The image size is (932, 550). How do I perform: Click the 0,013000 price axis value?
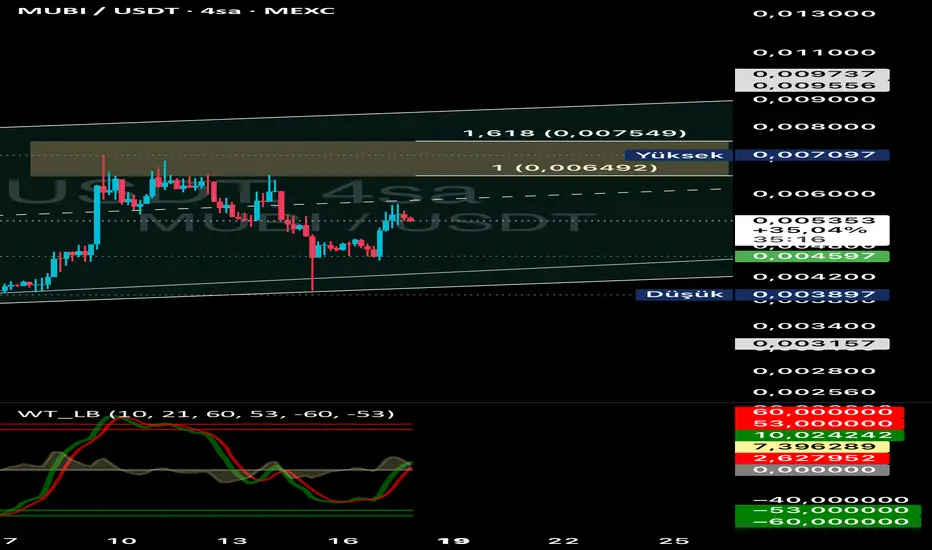(x=814, y=14)
